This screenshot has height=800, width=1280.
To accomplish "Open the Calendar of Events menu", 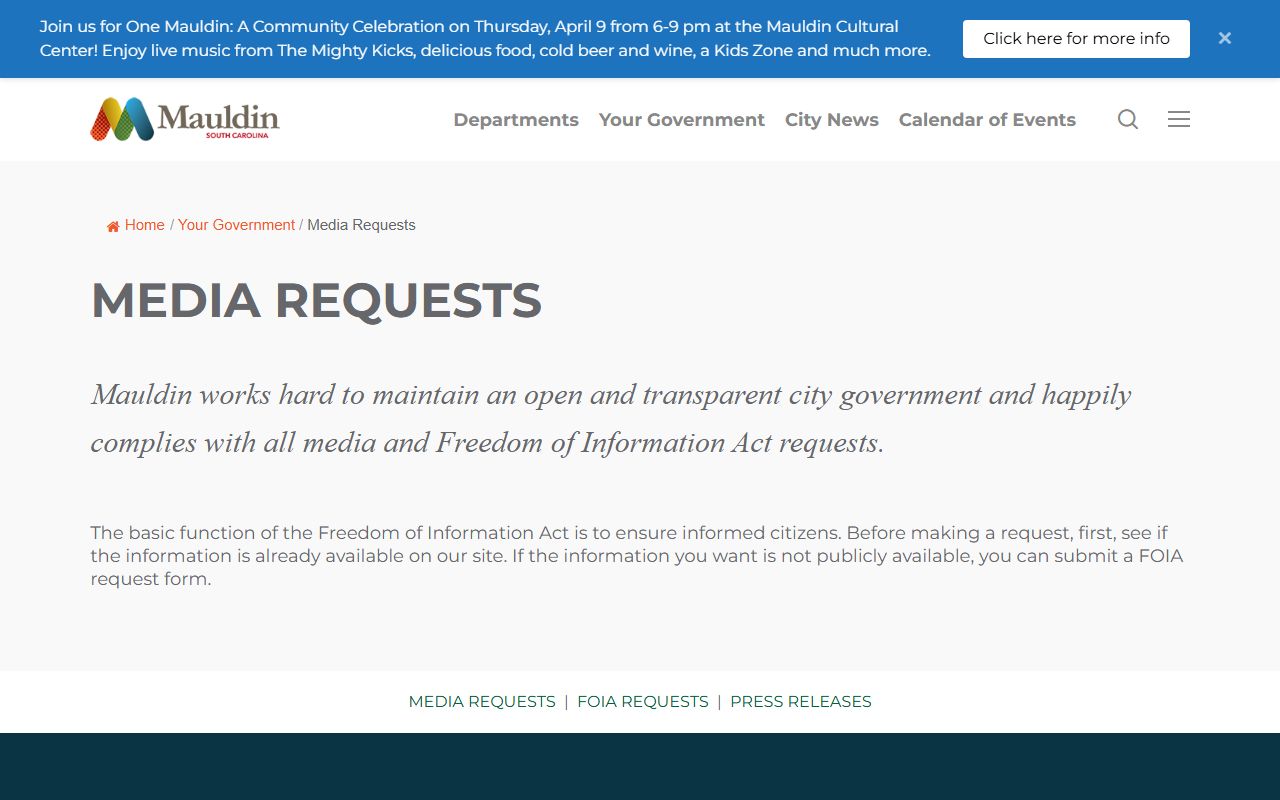I will (987, 120).
